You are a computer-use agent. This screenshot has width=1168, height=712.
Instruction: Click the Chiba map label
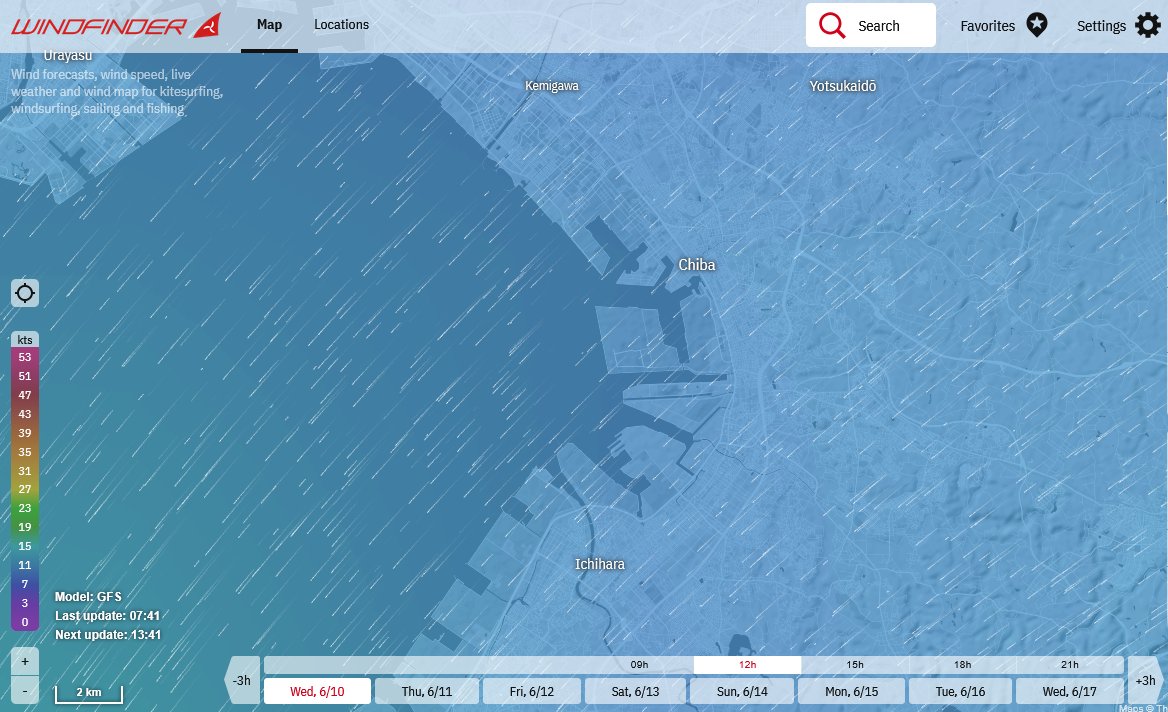click(x=696, y=265)
